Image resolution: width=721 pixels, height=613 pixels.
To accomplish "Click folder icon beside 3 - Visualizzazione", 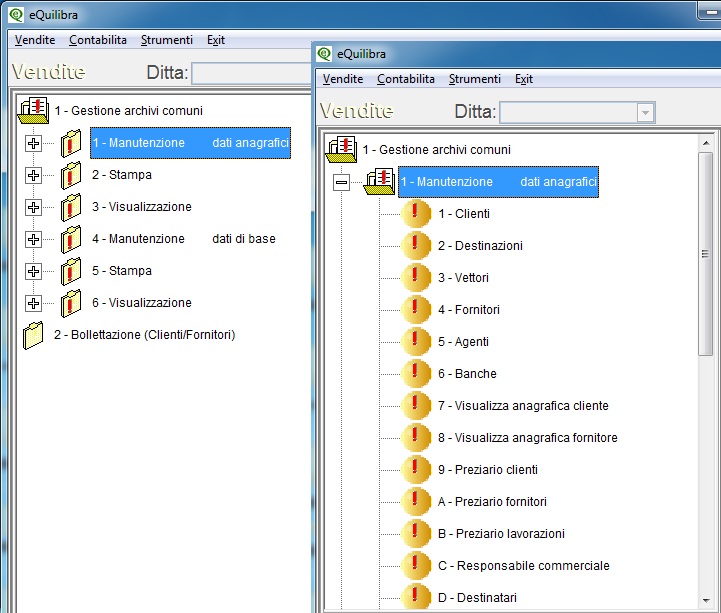I will coord(71,207).
